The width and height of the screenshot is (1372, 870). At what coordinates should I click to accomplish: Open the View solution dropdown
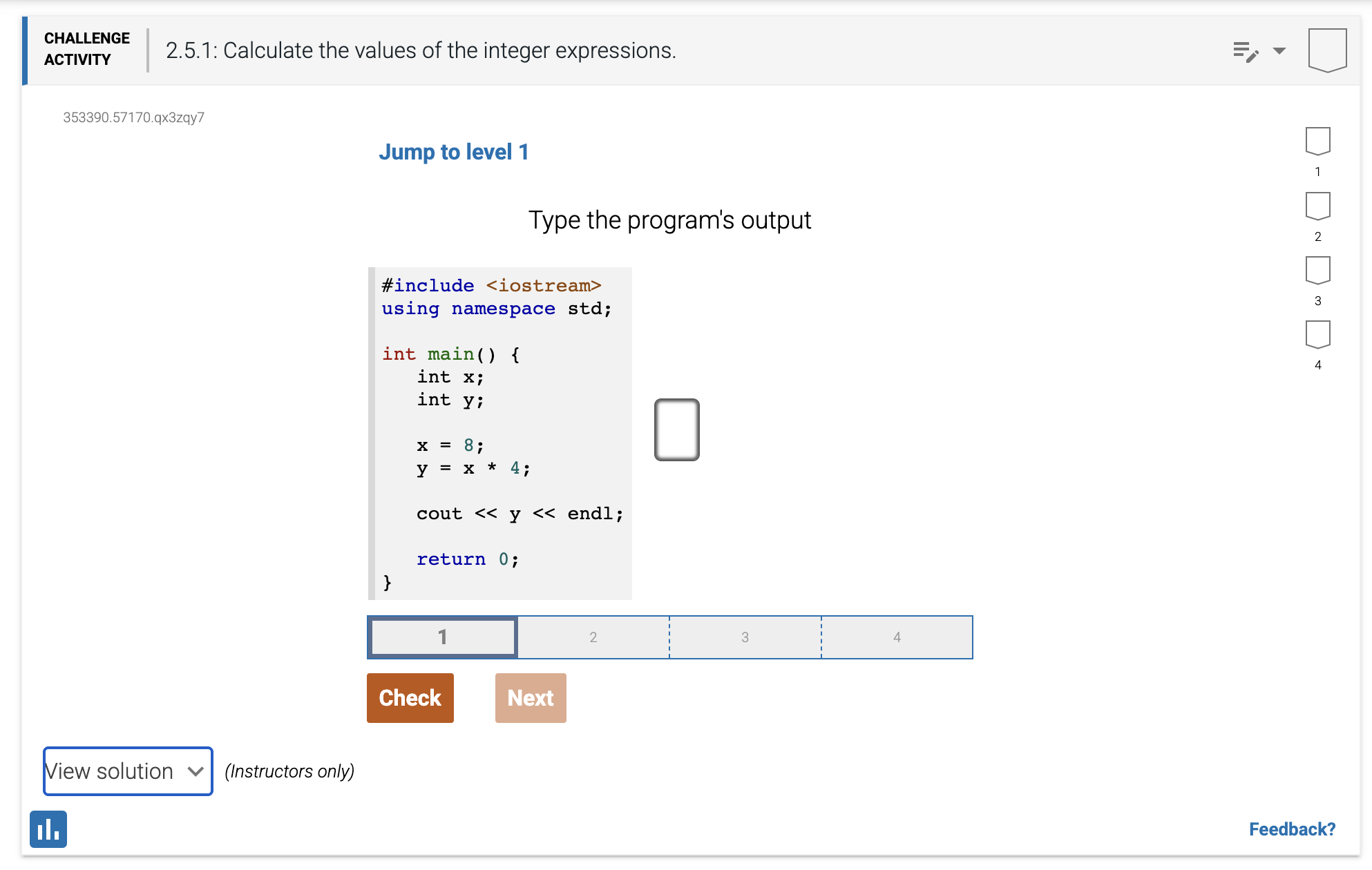pos(128,771)
